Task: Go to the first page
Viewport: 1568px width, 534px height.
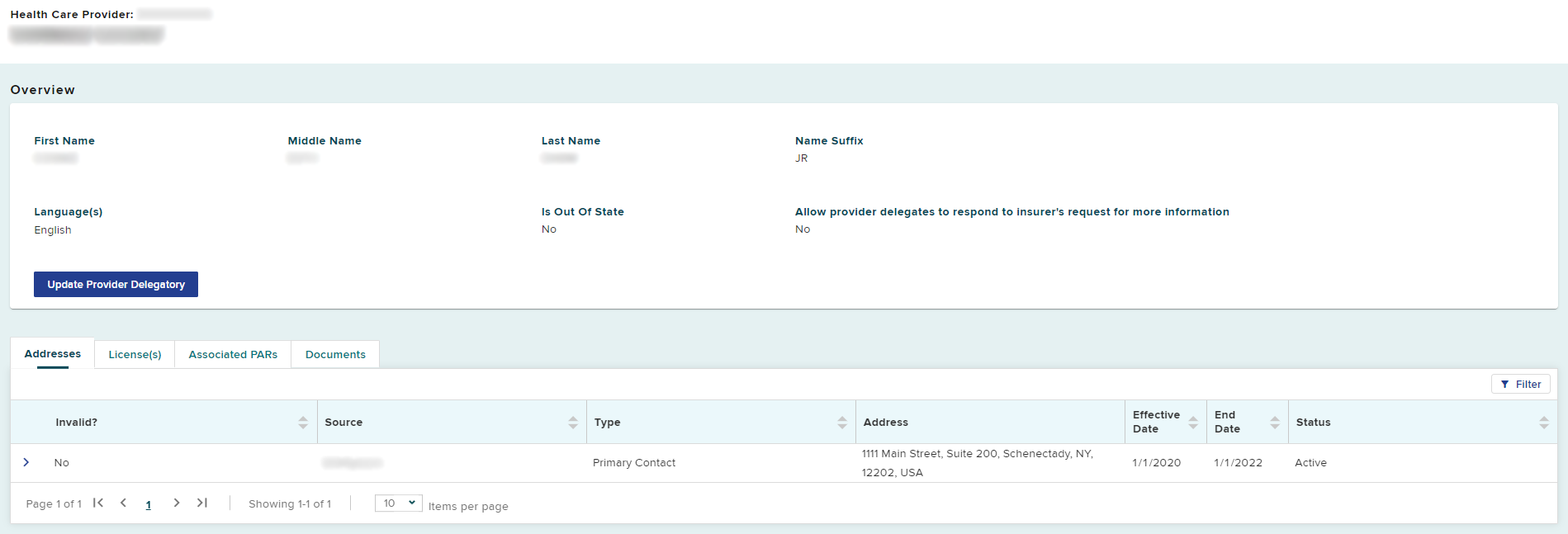Action: coord(98,503)
